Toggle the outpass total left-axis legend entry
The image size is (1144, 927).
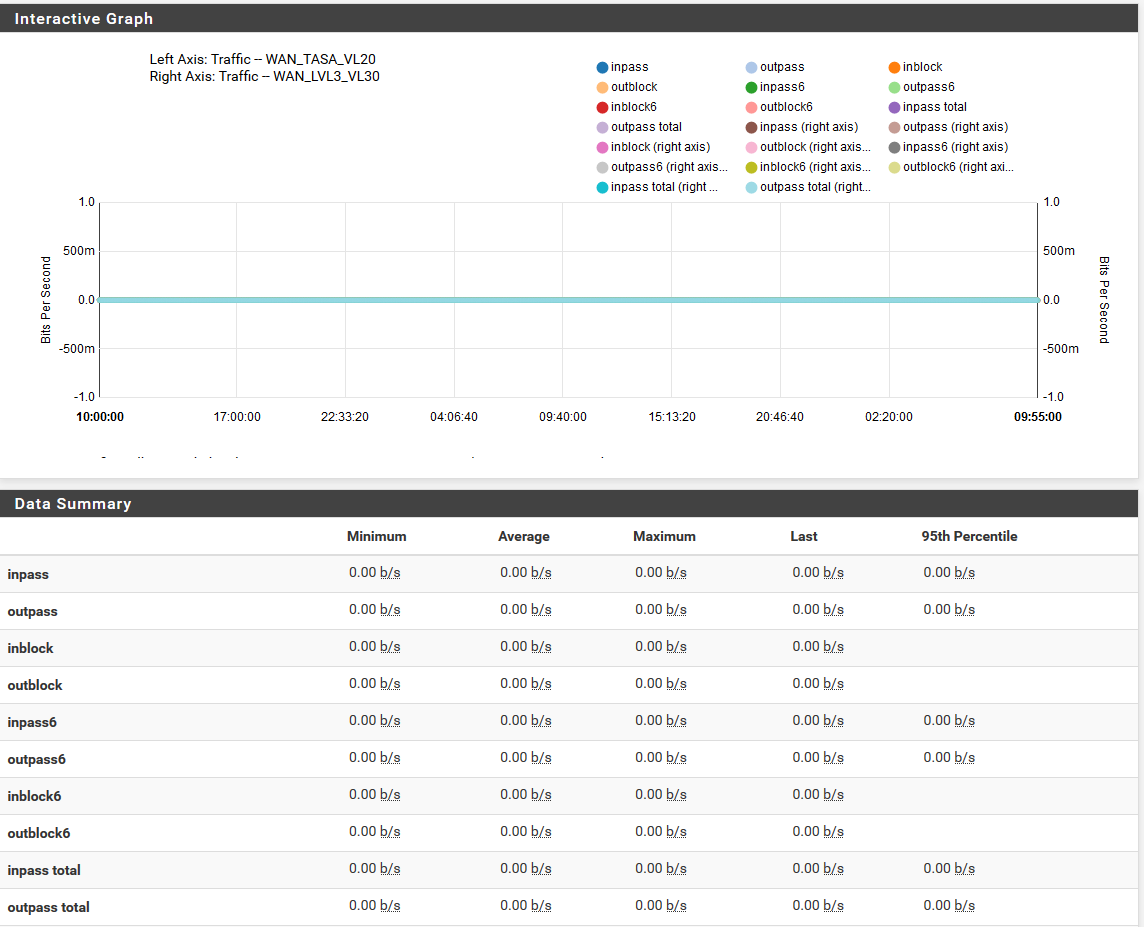(645, 127)
